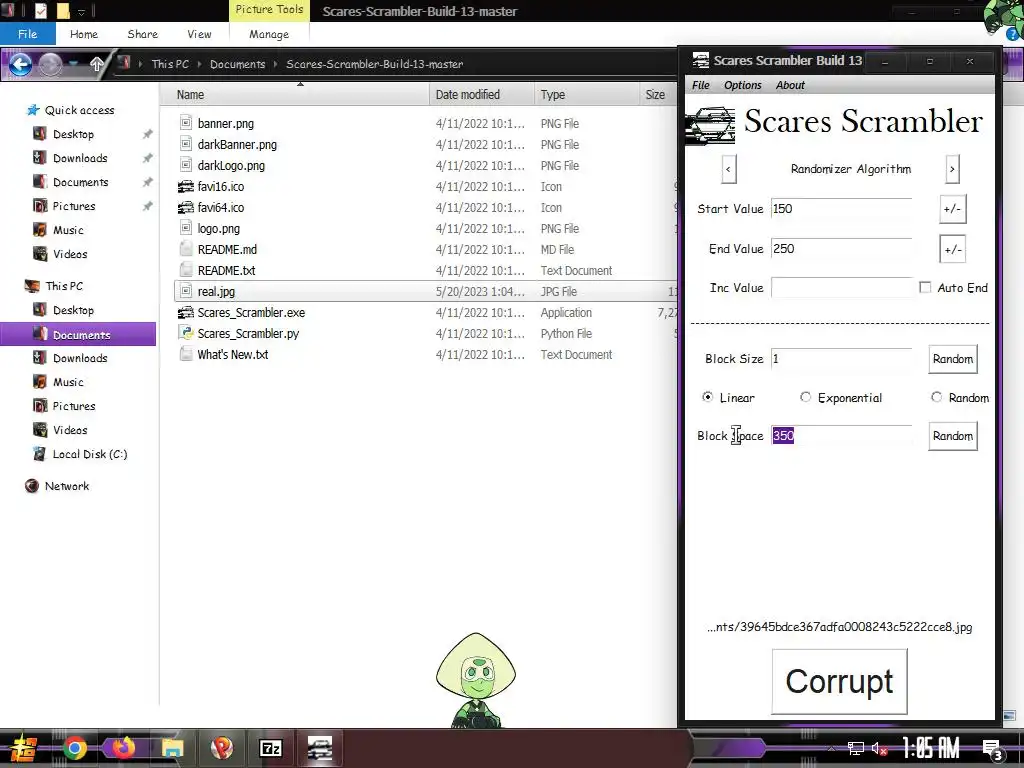Screen dimensions: 1024x768
Task: Open the quick access toolbar dropdown arrow
Action: coord(82,12)
